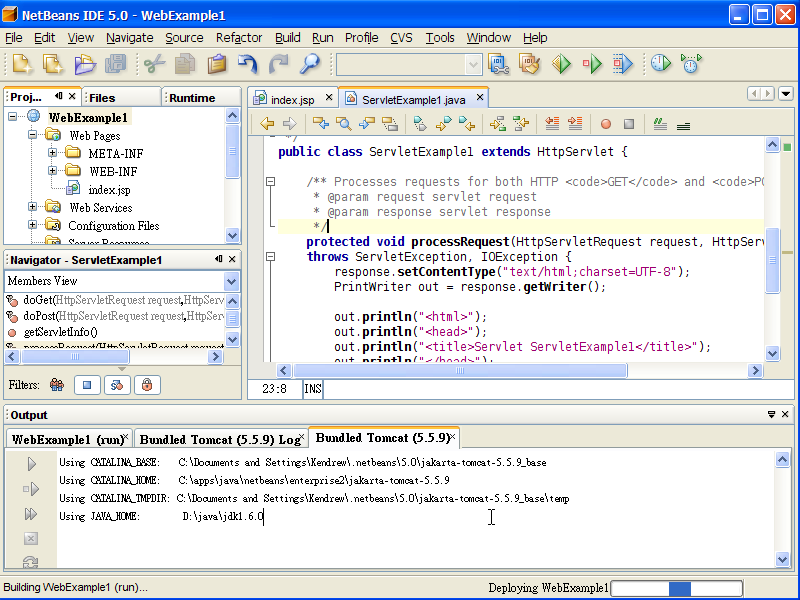Viewport: 800px width, 600px height.
Task: Toggle Show Inherited Members navigator filter
Action: [57, 385]
